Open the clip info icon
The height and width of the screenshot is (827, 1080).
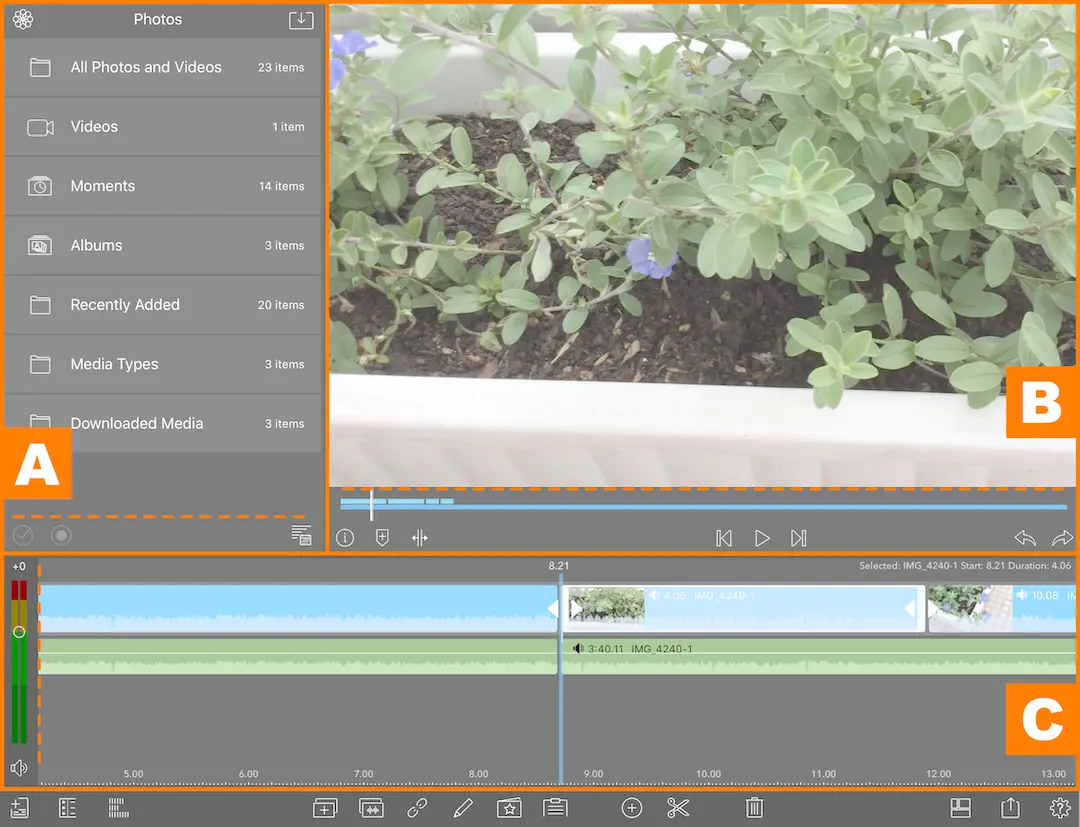(x=345, y=538)
